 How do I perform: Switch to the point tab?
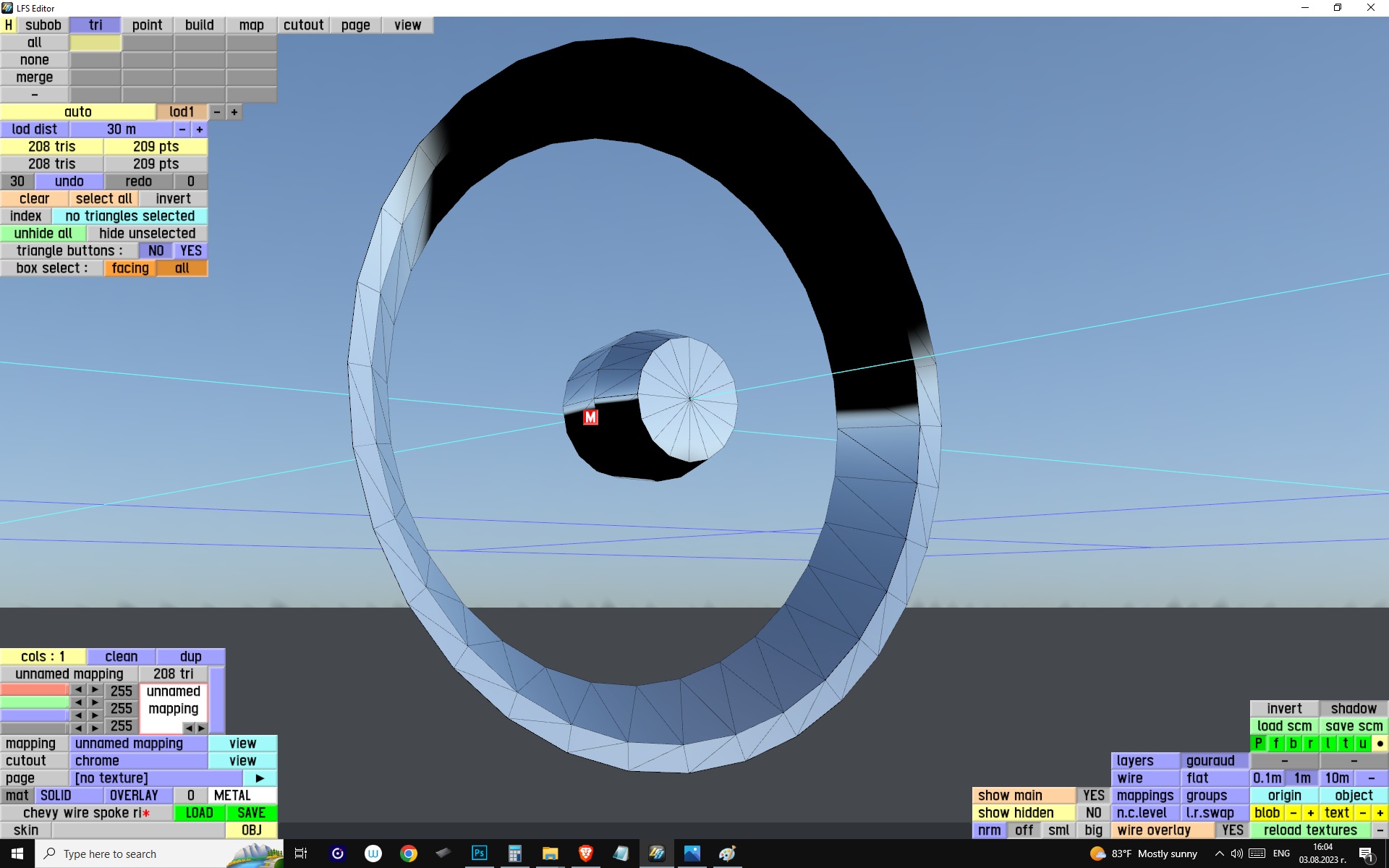(147, 25)
